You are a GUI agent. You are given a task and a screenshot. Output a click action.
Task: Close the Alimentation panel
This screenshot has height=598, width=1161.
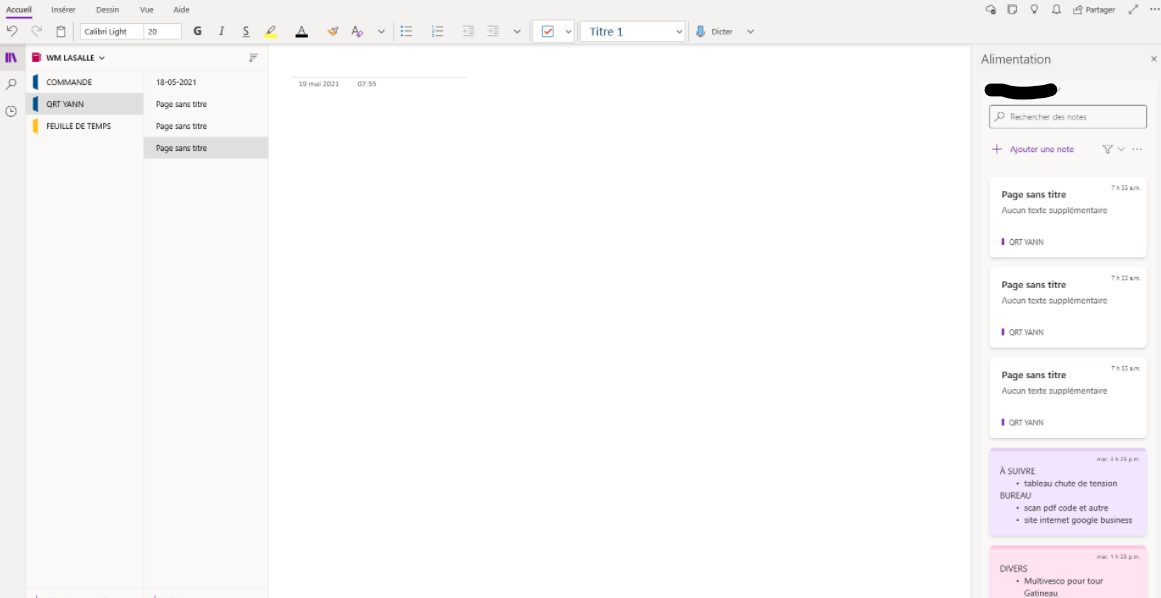(x=1154, y=59)
